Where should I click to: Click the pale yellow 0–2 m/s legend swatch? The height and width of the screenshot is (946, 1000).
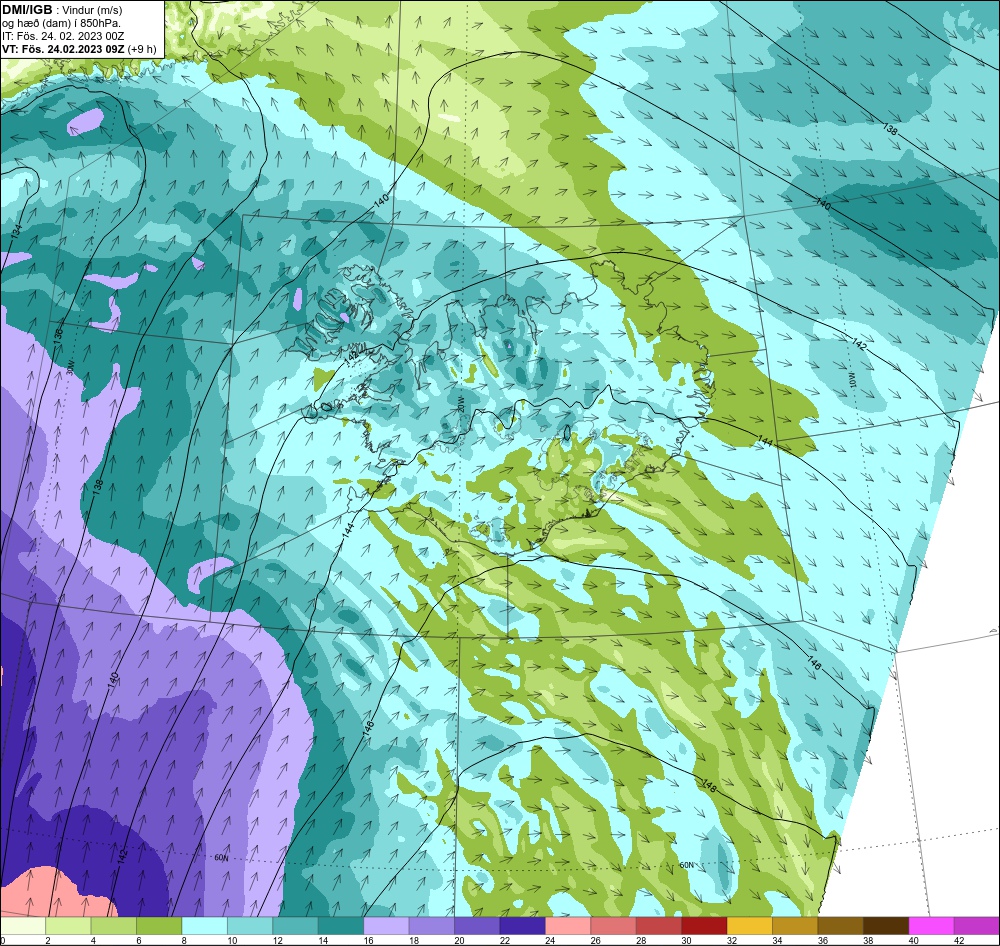click(x=23, y=926)
